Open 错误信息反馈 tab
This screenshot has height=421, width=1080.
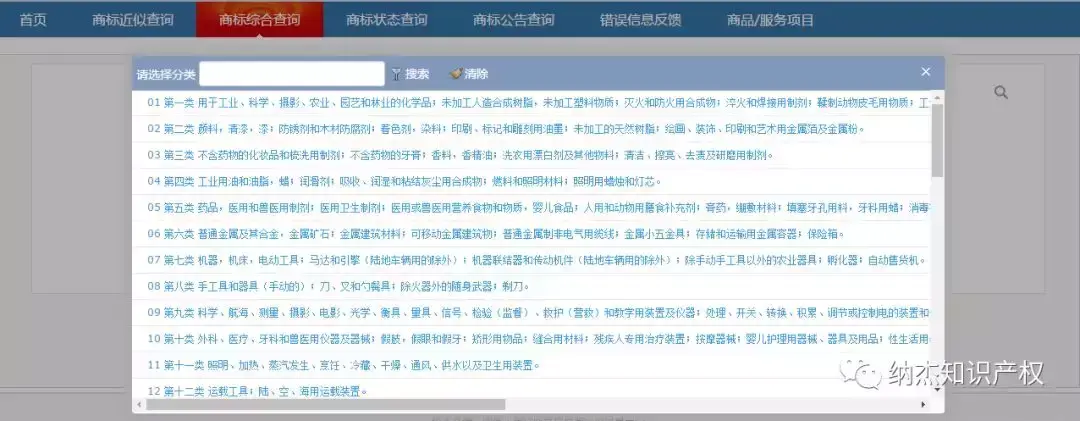coord(641,20)
